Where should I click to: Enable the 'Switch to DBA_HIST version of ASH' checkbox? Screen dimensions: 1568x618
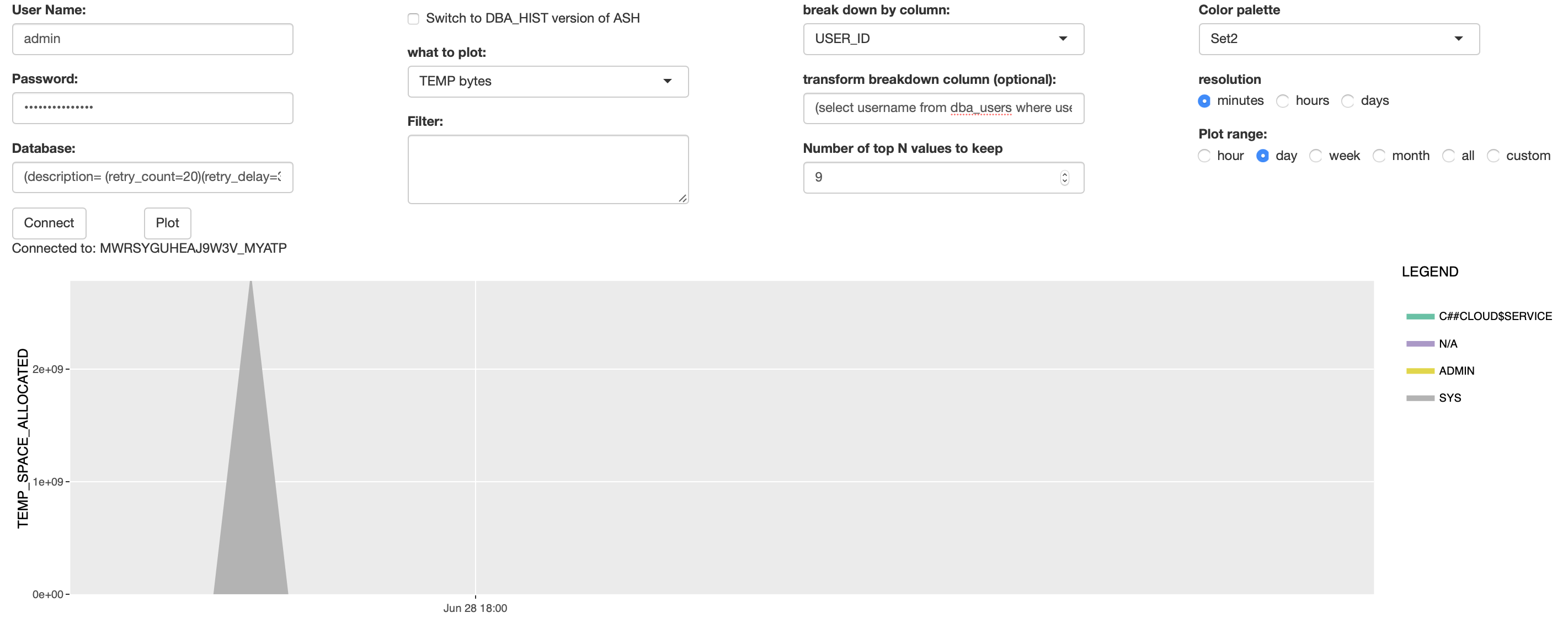coord(414,19)
